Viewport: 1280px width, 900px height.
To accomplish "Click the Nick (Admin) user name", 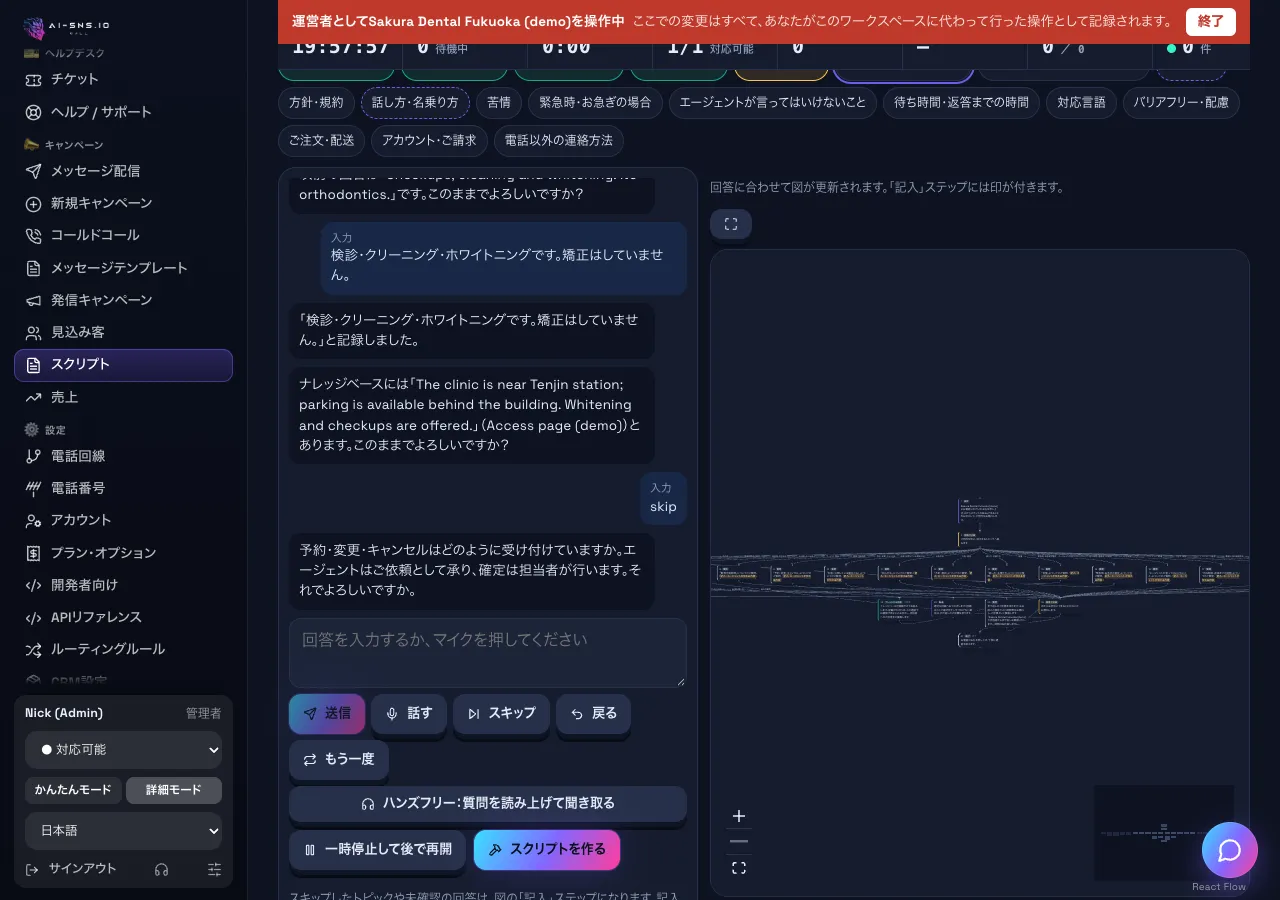I will point(64,713).
